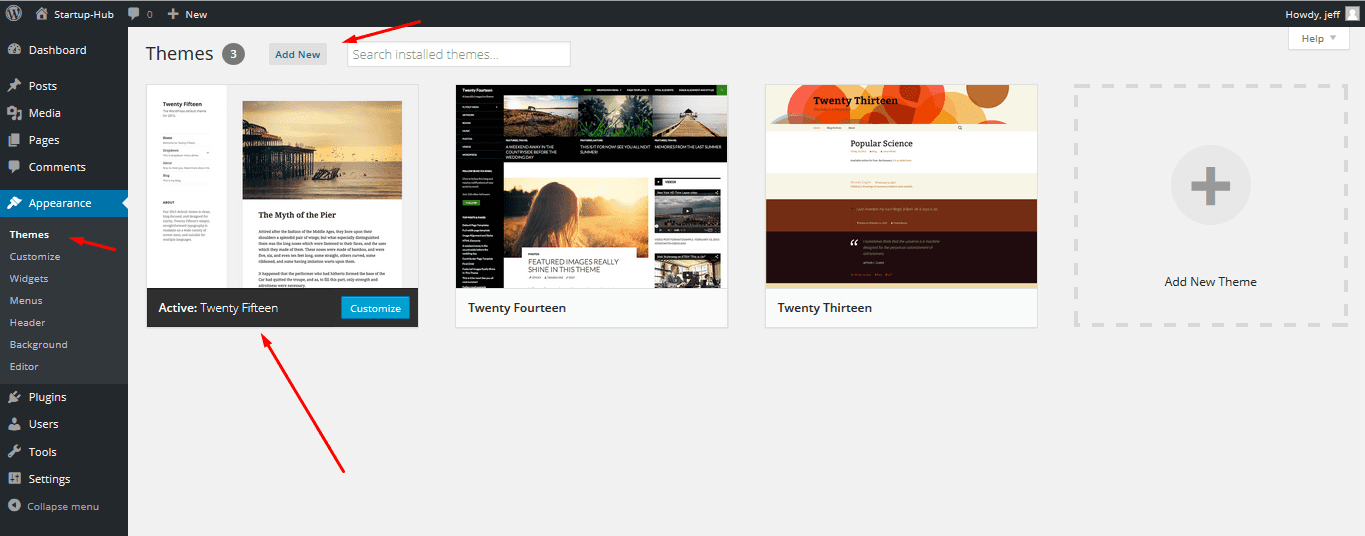Open the Posts pin icon menu

coord(14,86)
